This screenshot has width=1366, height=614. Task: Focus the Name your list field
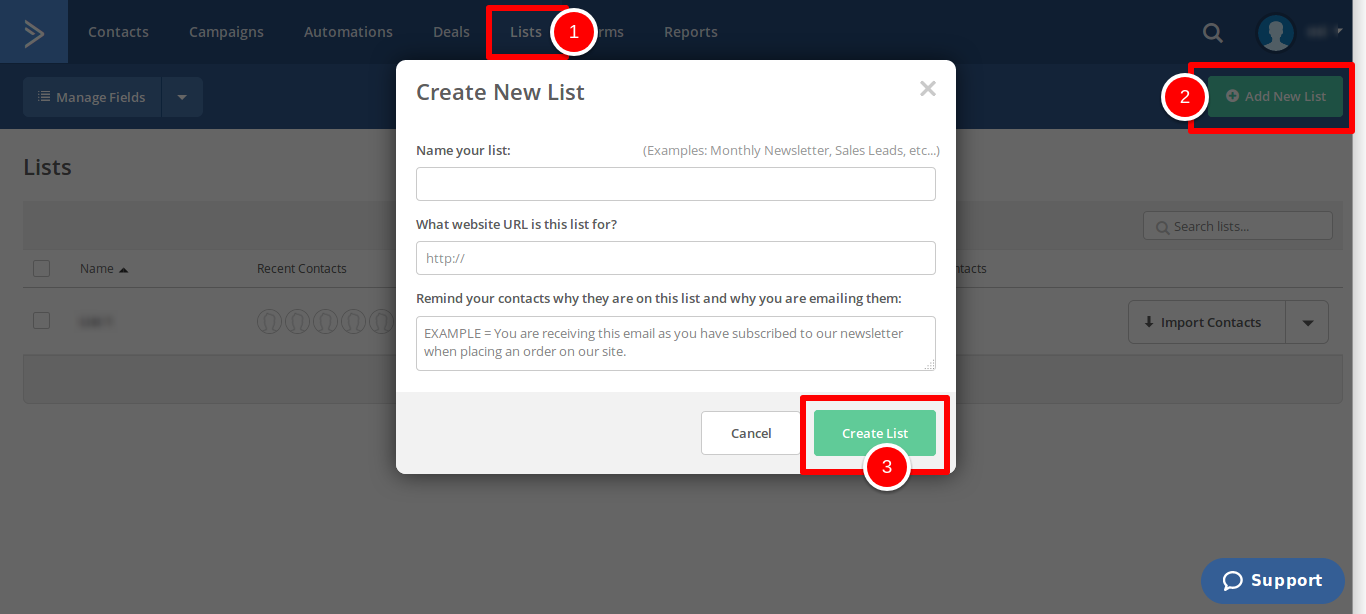point(676,184)
